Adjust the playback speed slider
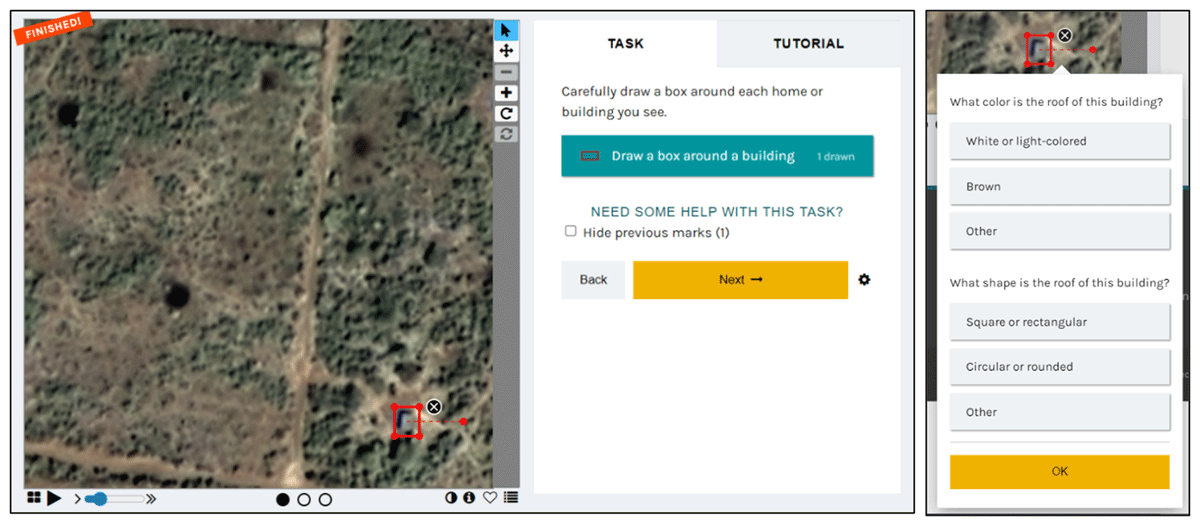 coord(99,498)
